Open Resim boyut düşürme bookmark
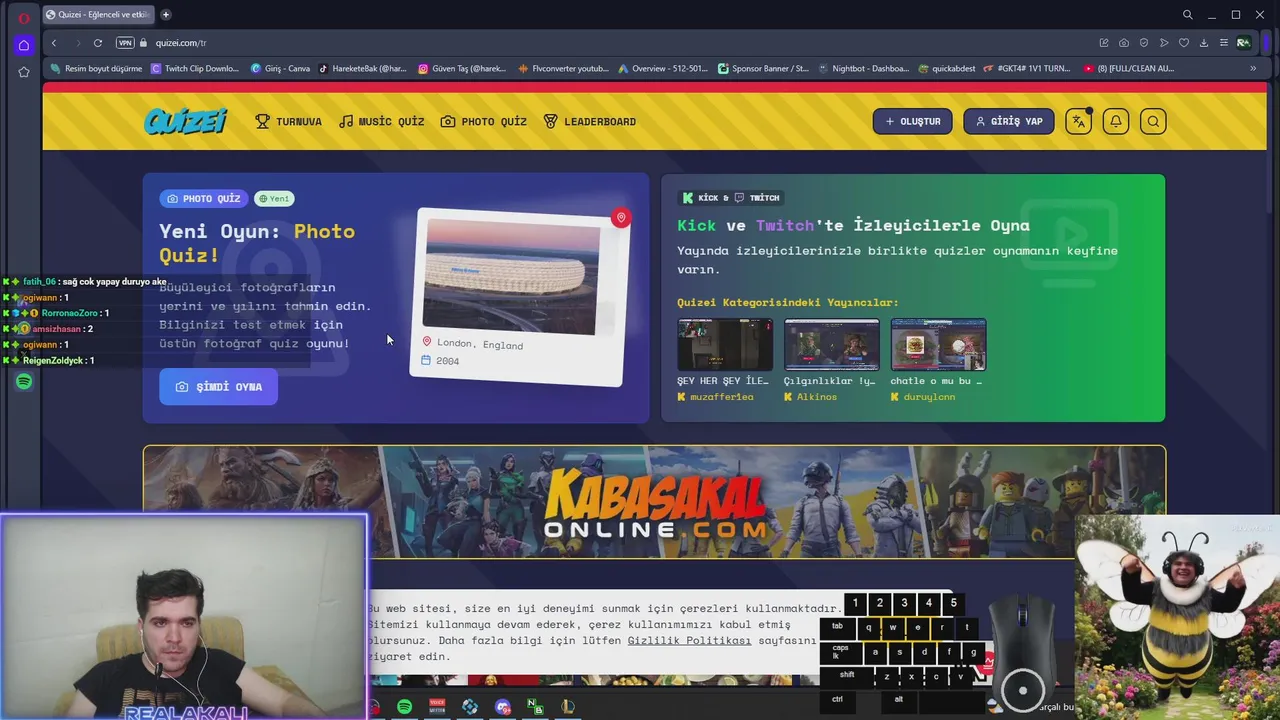 click(97, 68)
